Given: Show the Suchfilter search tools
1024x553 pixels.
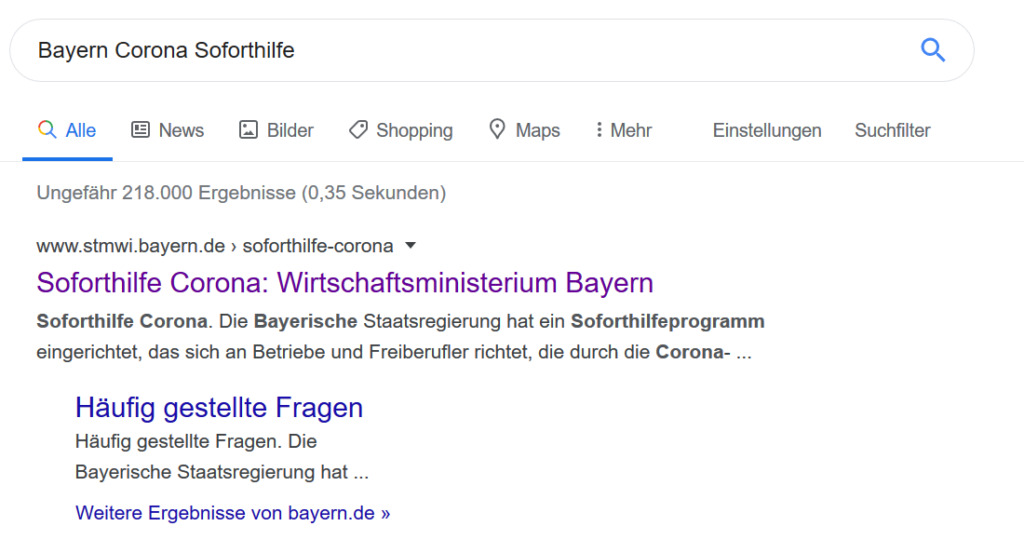Looking at the screenshot, I should coord(892,130).
